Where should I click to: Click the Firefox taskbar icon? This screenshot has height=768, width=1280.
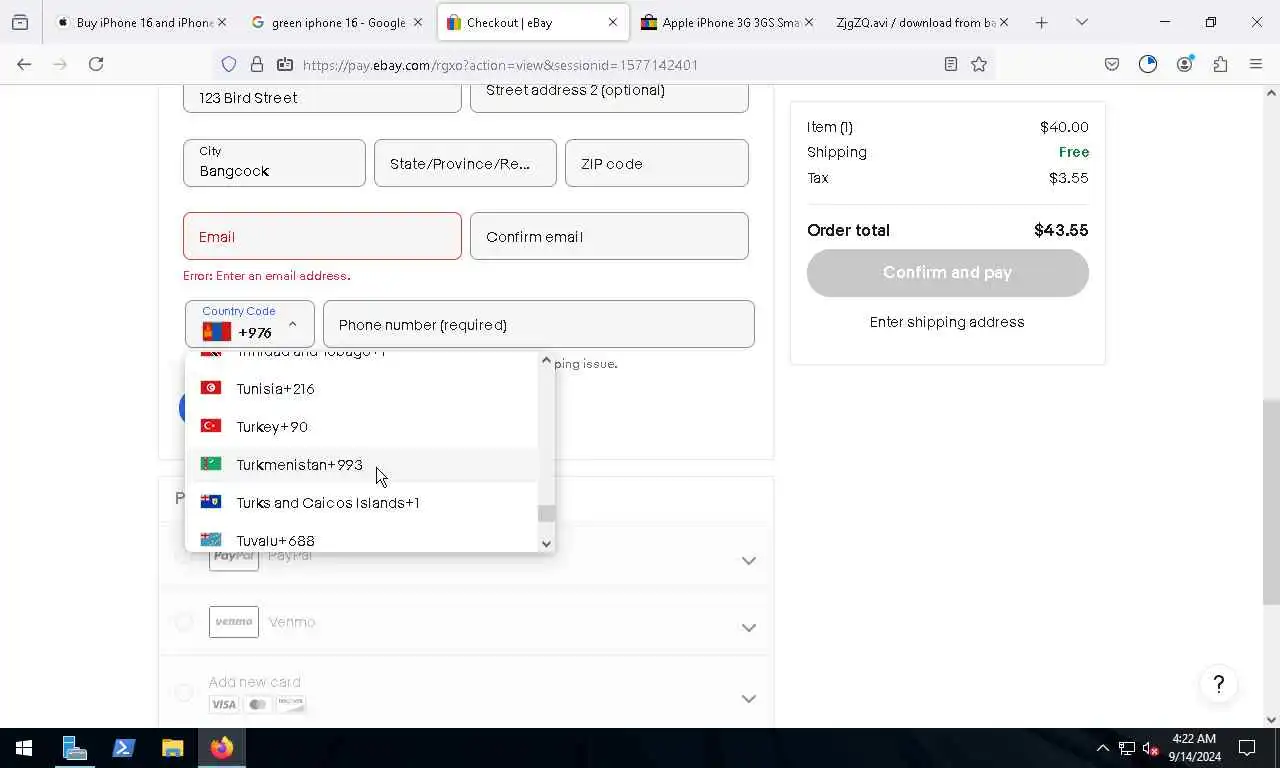pos(222,748)
